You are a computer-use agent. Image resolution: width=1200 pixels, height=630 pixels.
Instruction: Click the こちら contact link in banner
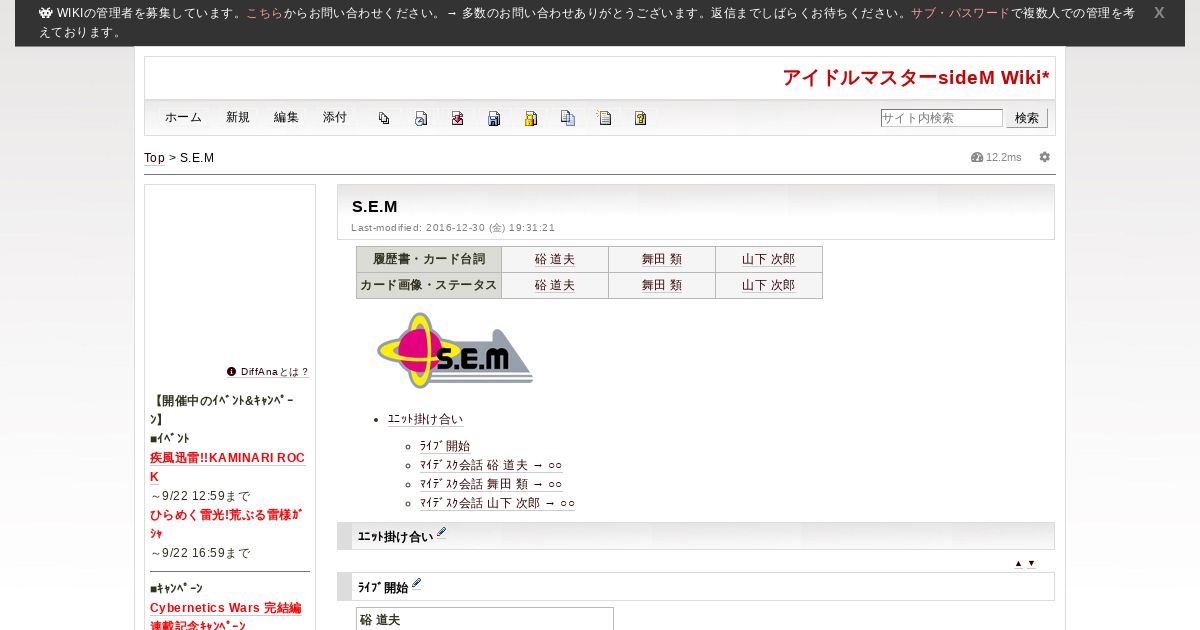tap(264, 13)
